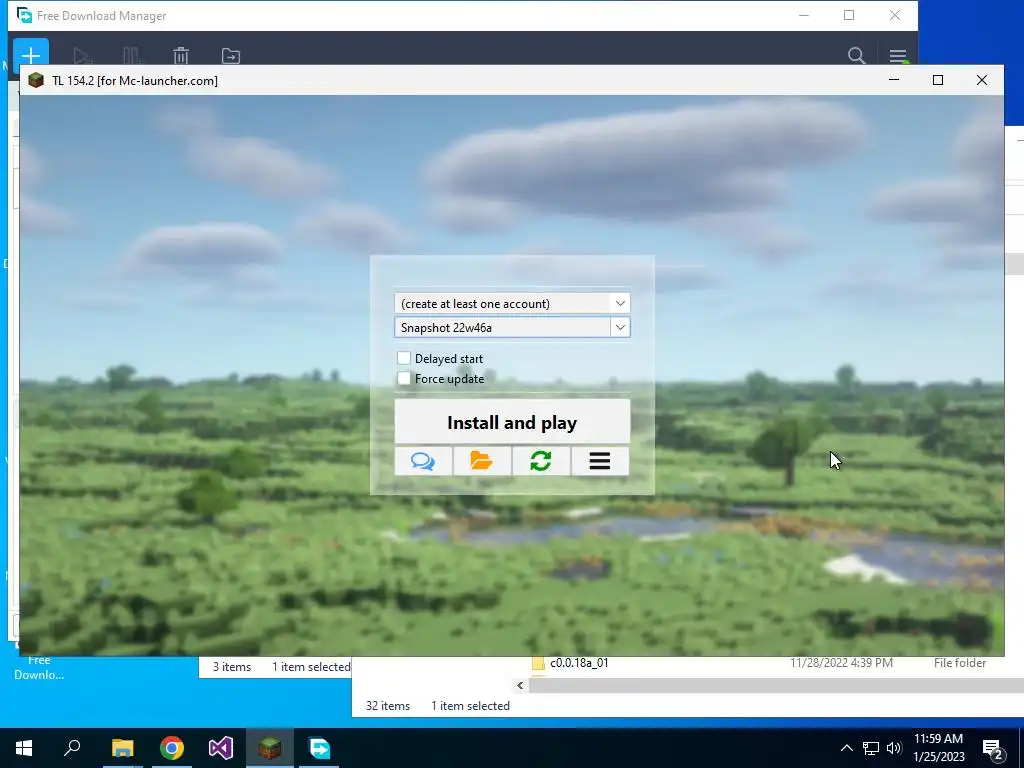Image resolution: width=1024 pixels, height=768 pixels.
Task: Enable the Force update checkbox
Action: click(404, 378)
